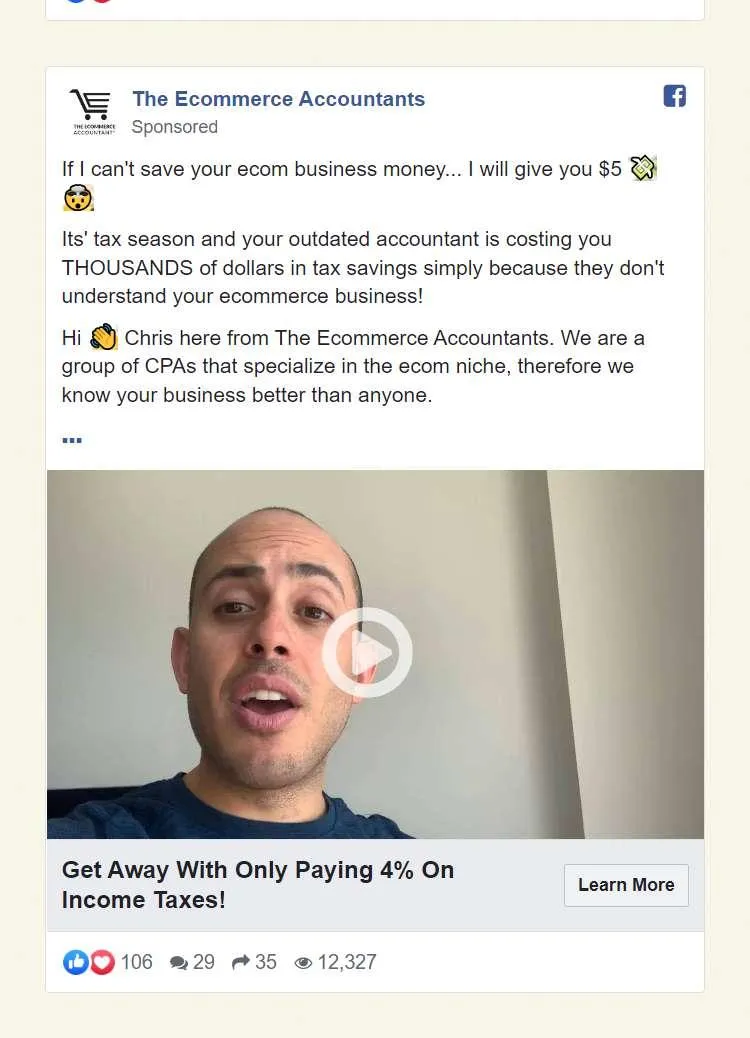Click the share arrow icon
Image resolution: width=750 pixels, height=1038 pixels.
point(241,962)
